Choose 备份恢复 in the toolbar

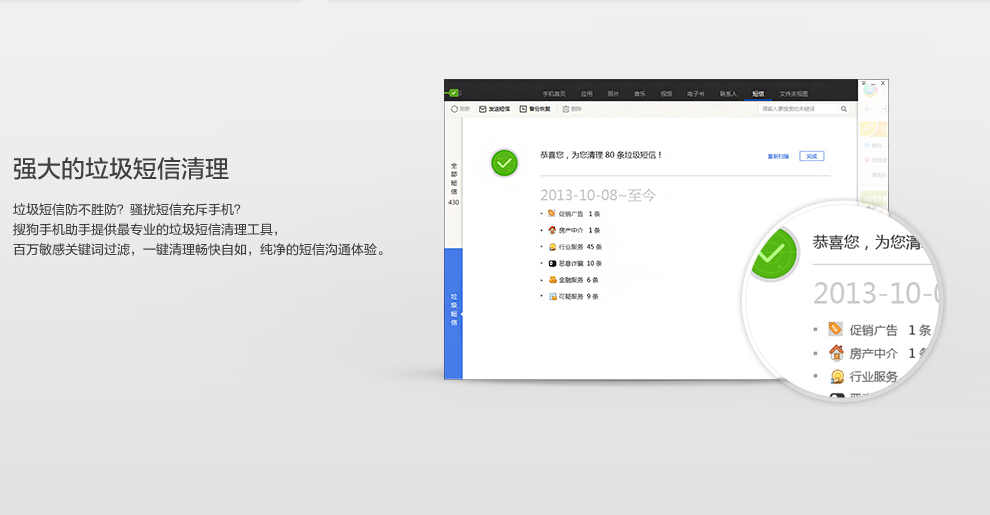(x=535, y=109)
